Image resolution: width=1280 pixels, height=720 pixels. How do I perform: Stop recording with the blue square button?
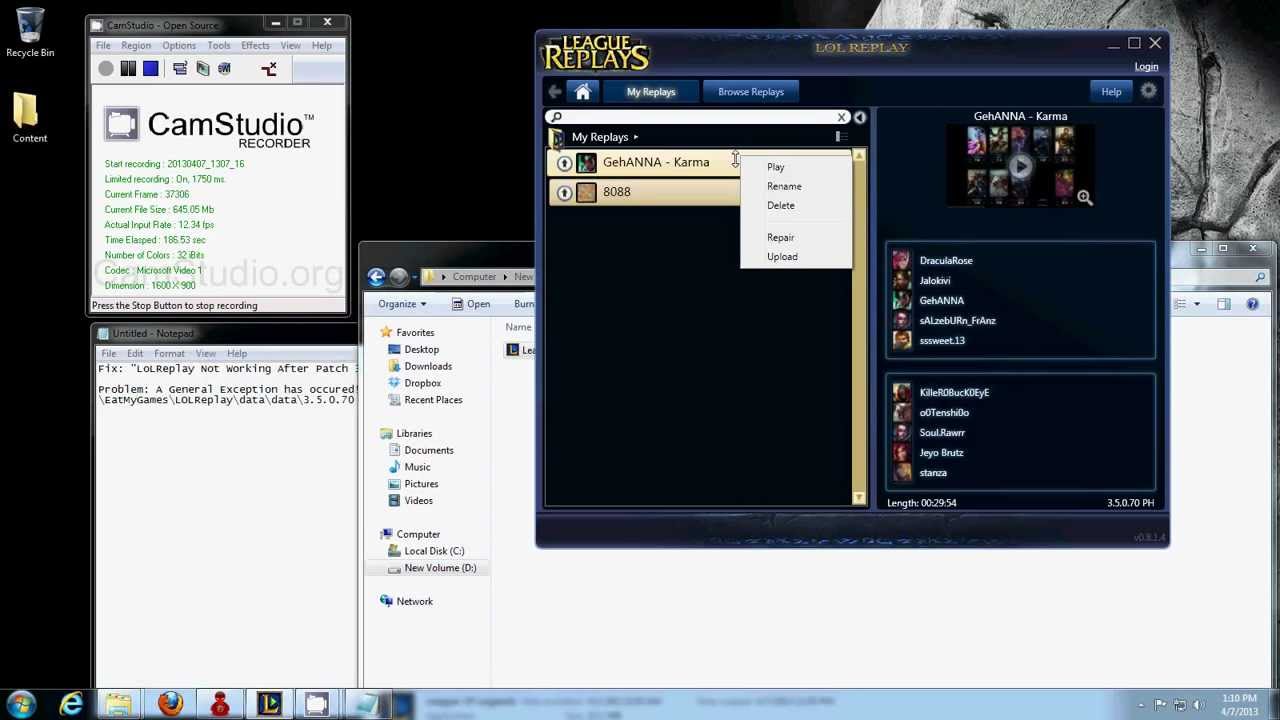coord(150,69)
